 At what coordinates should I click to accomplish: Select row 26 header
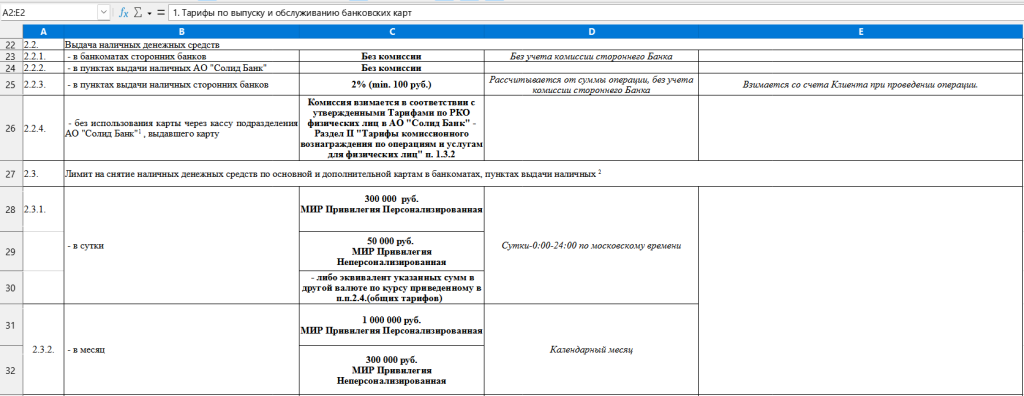[x=11, y=128]
